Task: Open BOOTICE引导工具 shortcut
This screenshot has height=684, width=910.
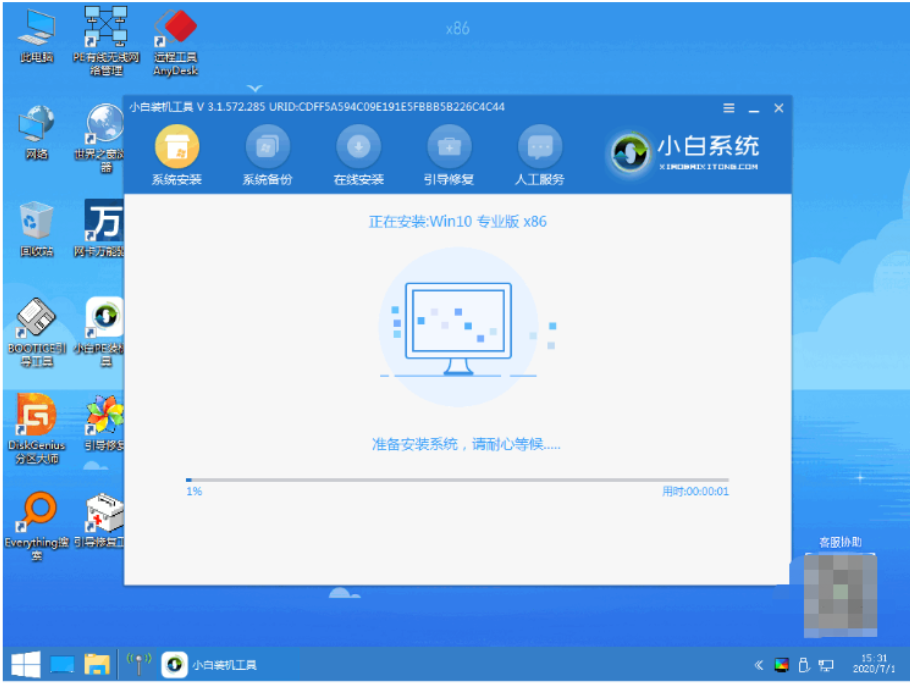Action: [x=37, y=332]
